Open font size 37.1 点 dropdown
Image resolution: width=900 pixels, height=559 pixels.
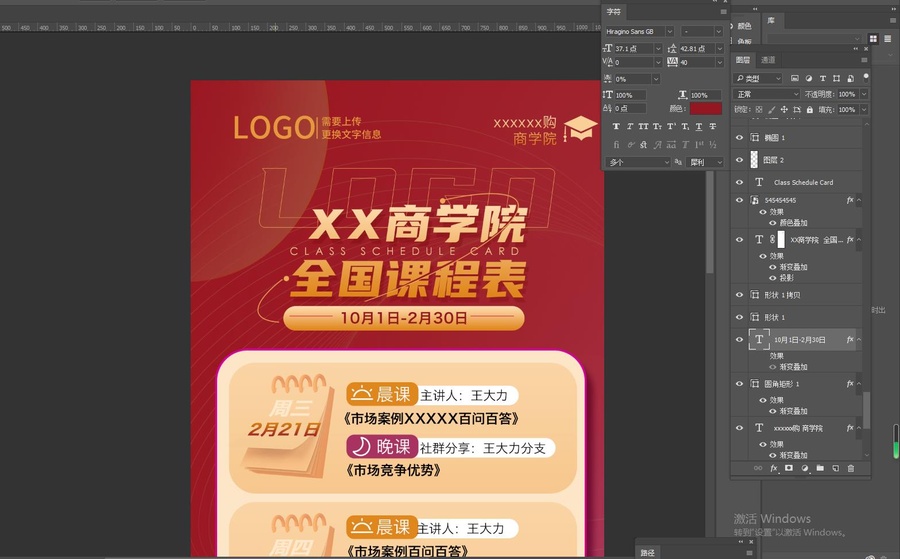[658, 49]
